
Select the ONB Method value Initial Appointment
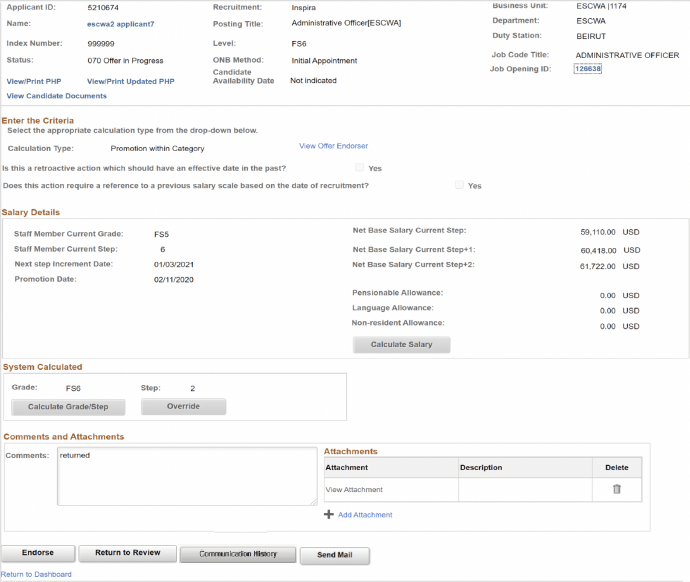(x=324, y=61)
